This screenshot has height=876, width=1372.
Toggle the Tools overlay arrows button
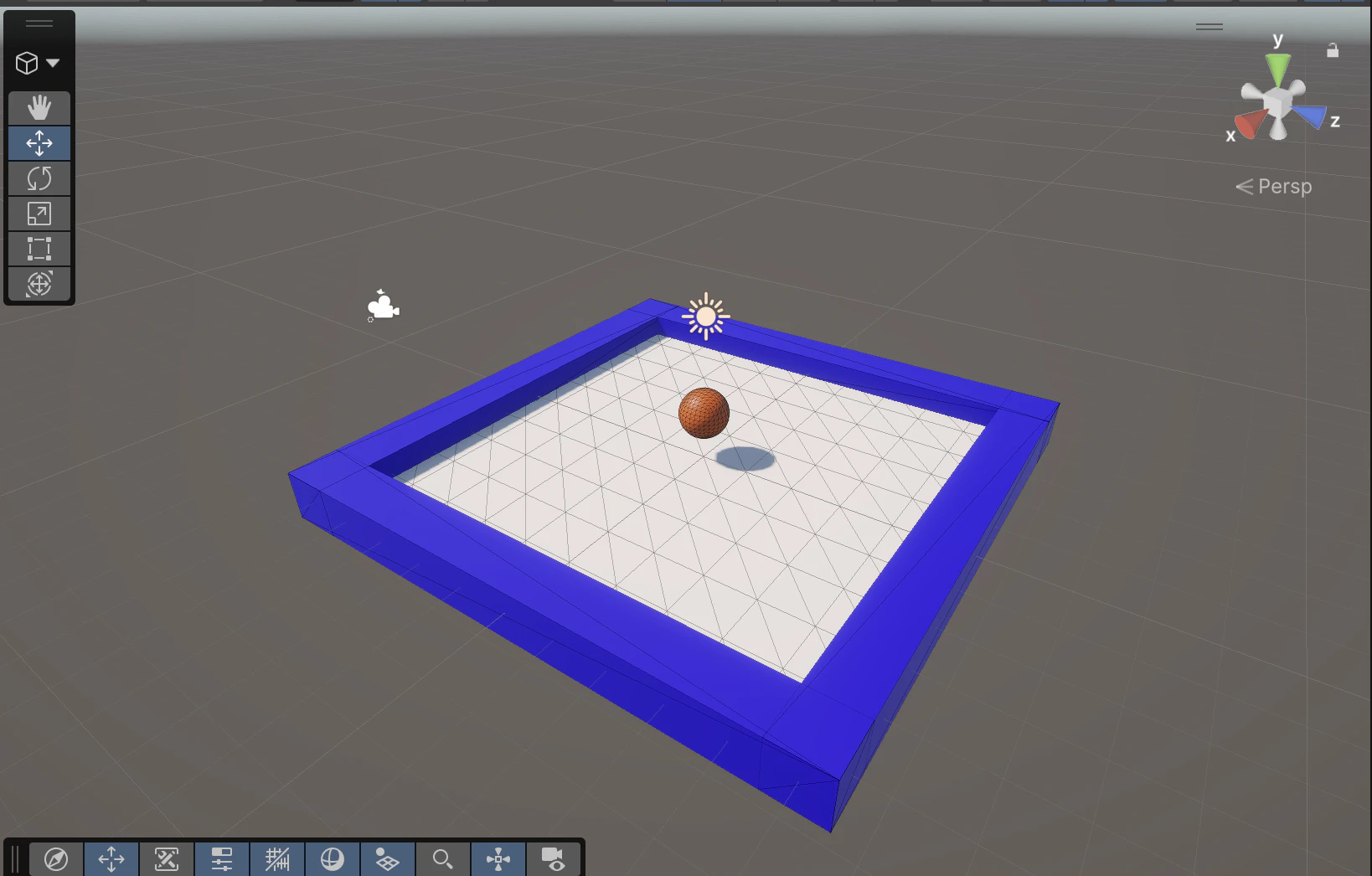[111, 859]
